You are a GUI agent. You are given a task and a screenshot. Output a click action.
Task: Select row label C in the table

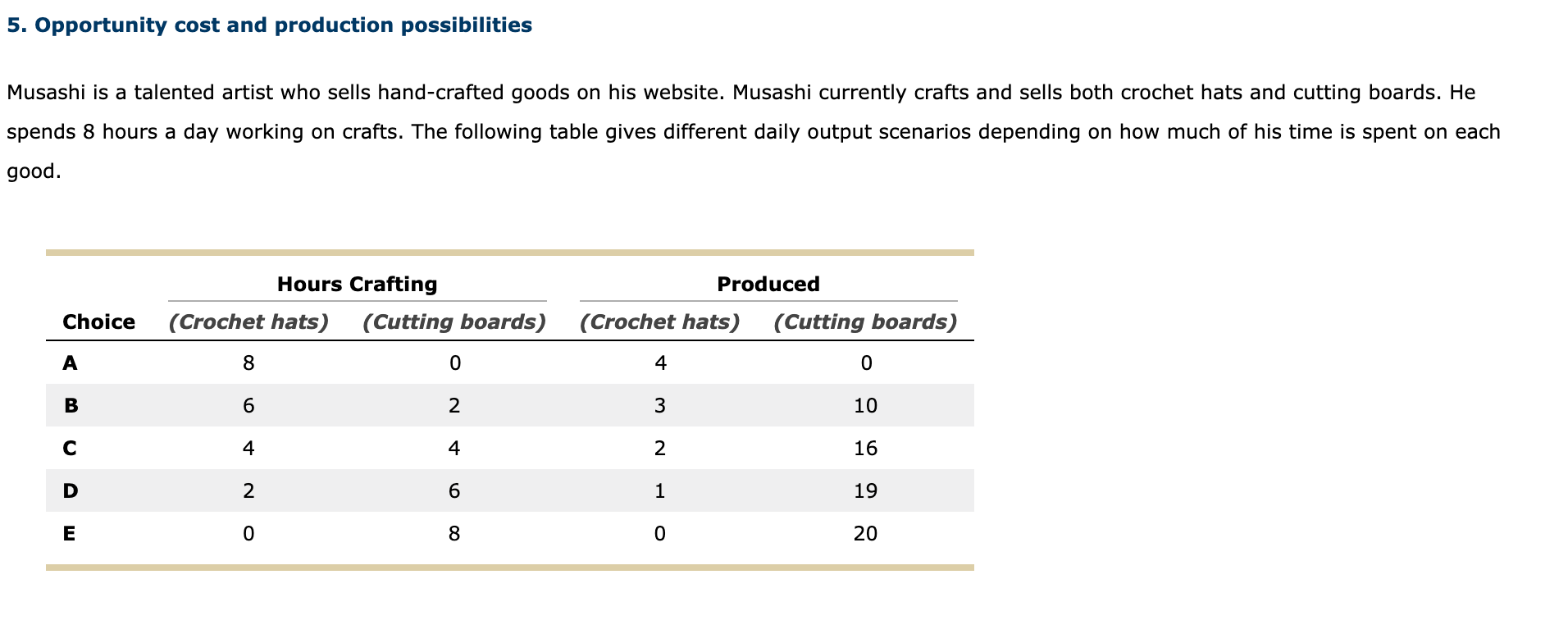pyautogui.click(x=71, y=448)
